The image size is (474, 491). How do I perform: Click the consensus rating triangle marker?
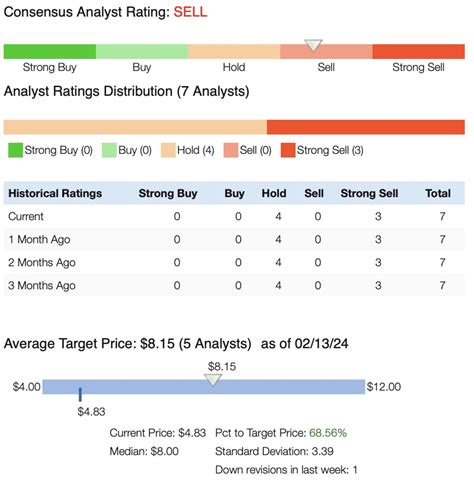(313, 46)
